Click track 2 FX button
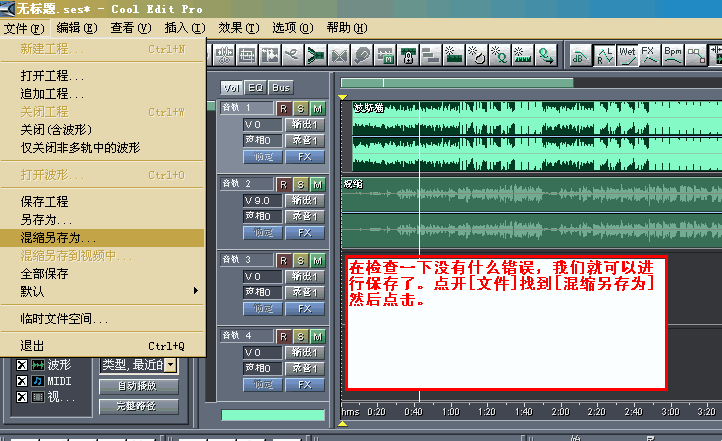The height and width of the screenshot is (441, 722). click(x=305, y=233)
